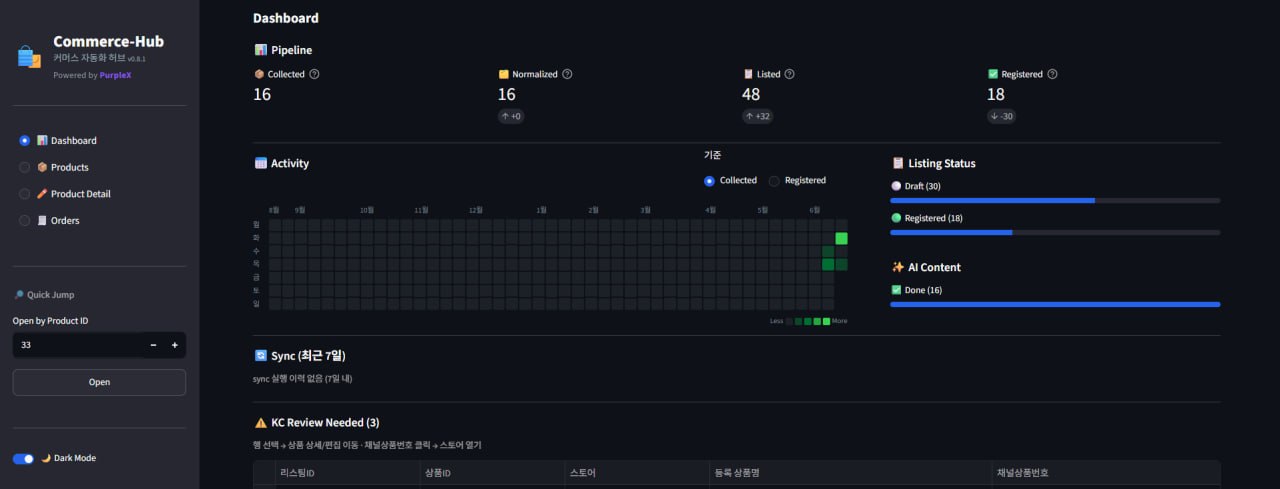Click the 9월 month label on heatmap
Screen dimensions: 1280x489
click(x=300, y=210)
